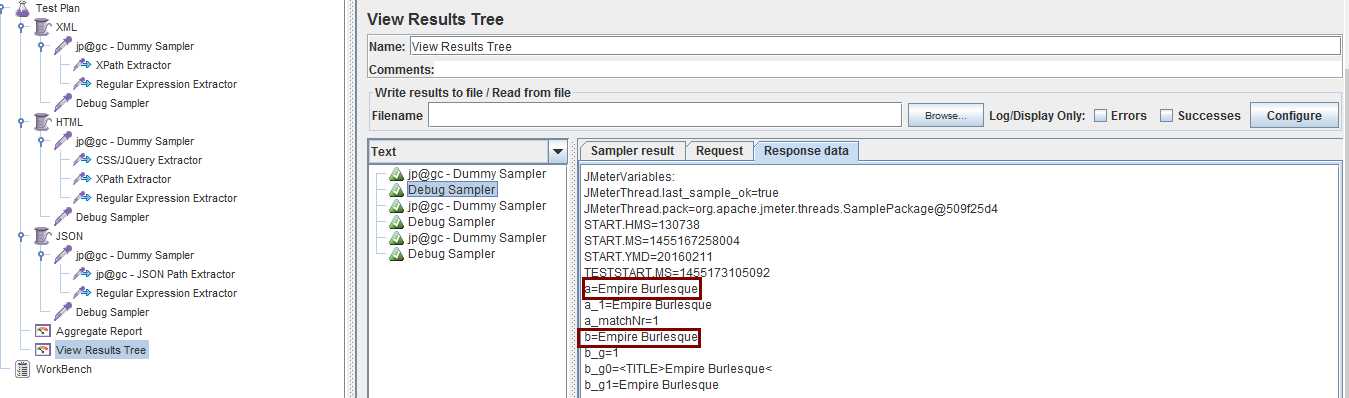
Task: Click the 'JMeterThread.last_sample_ok=true' line
Action: click(681, 193)
